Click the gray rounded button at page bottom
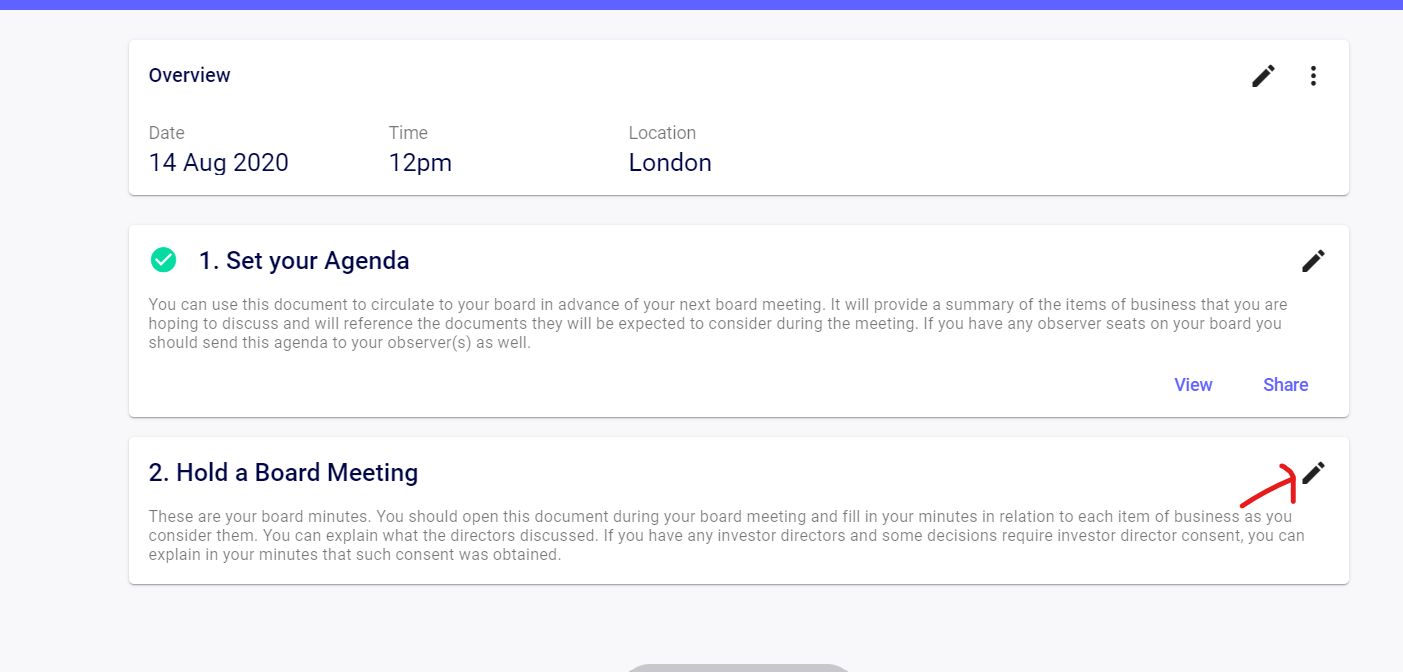 pos(738,667)
